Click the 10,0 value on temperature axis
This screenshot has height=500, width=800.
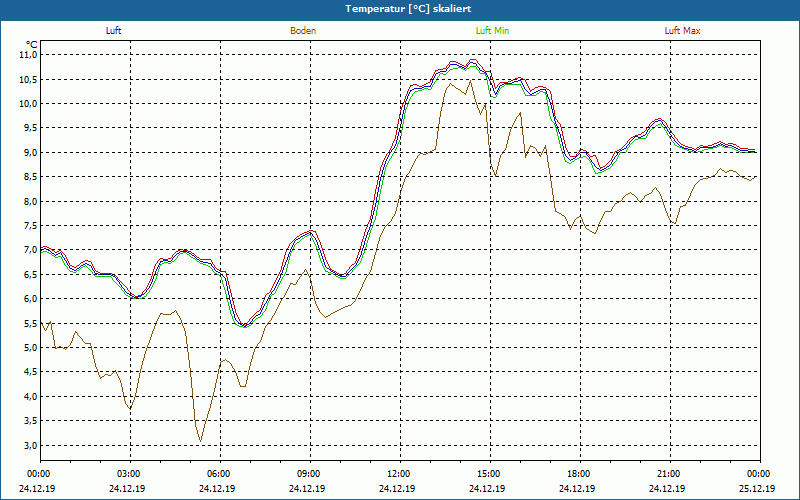click(x=29, y=104)
